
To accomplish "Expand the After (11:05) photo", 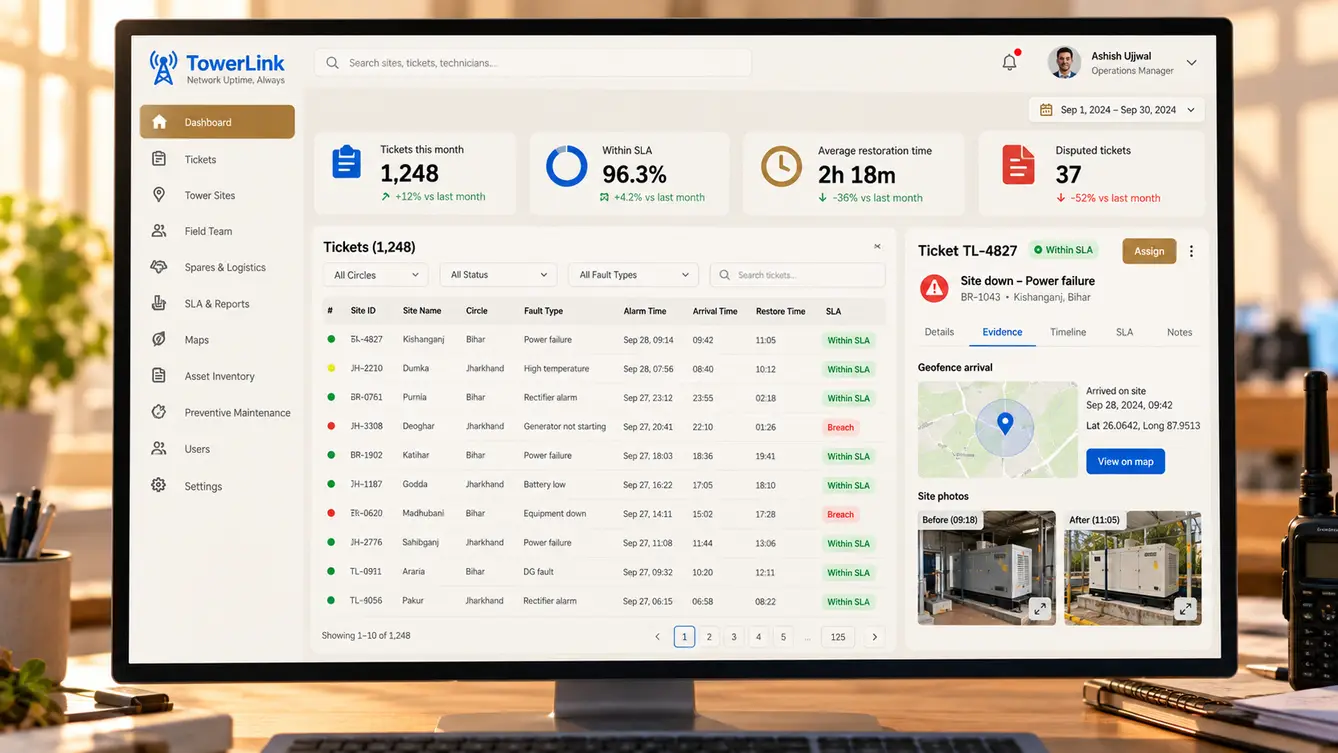I will [1186, 608].
